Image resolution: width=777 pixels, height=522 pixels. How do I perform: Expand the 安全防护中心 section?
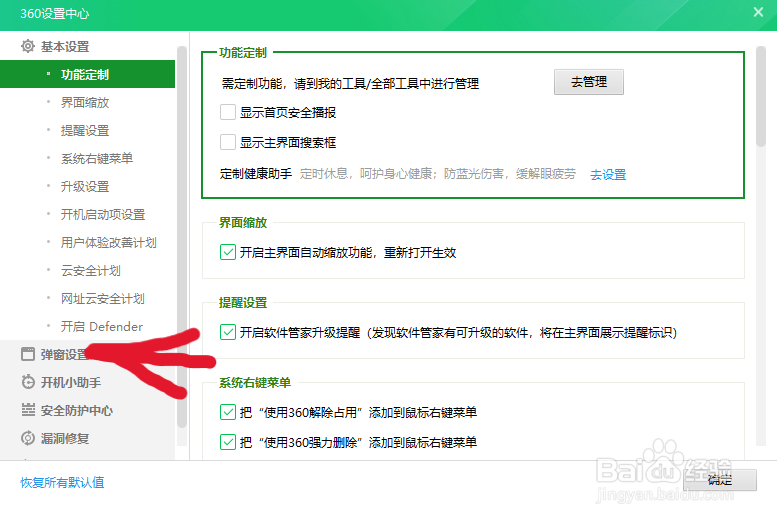(77, 410)
